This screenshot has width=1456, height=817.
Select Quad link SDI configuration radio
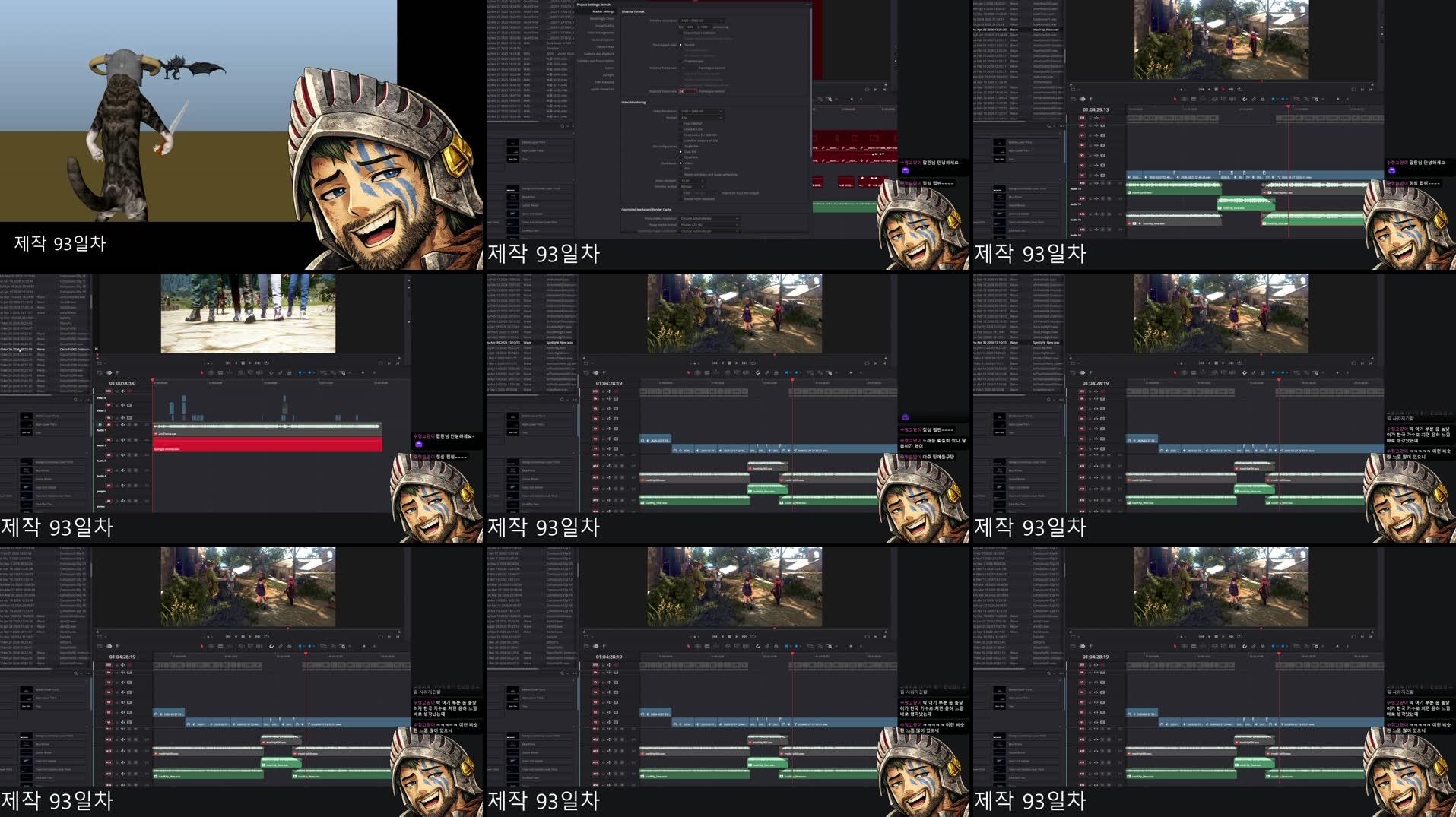[680, 157]
